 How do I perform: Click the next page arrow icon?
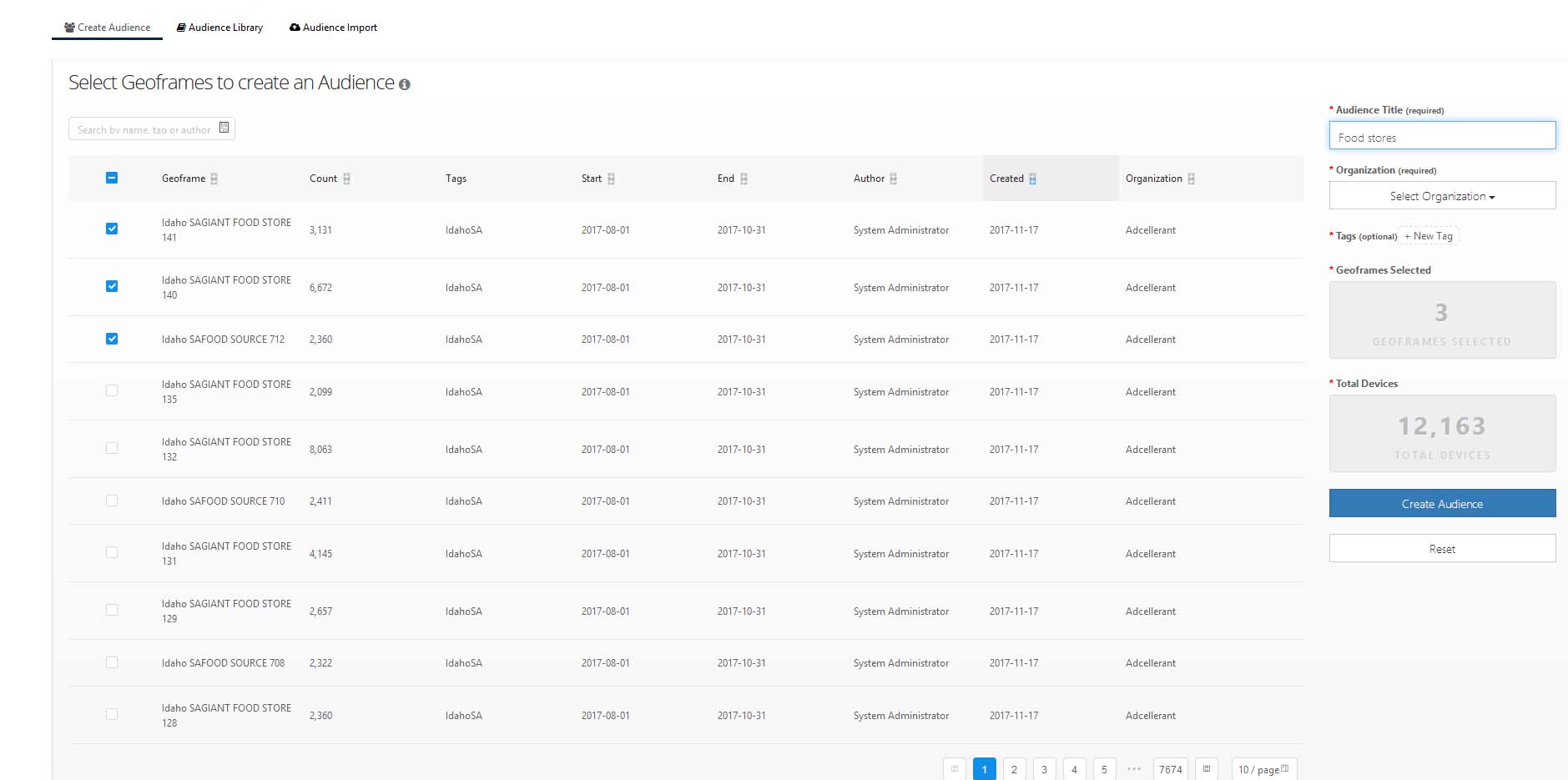tap(1207, 769)
